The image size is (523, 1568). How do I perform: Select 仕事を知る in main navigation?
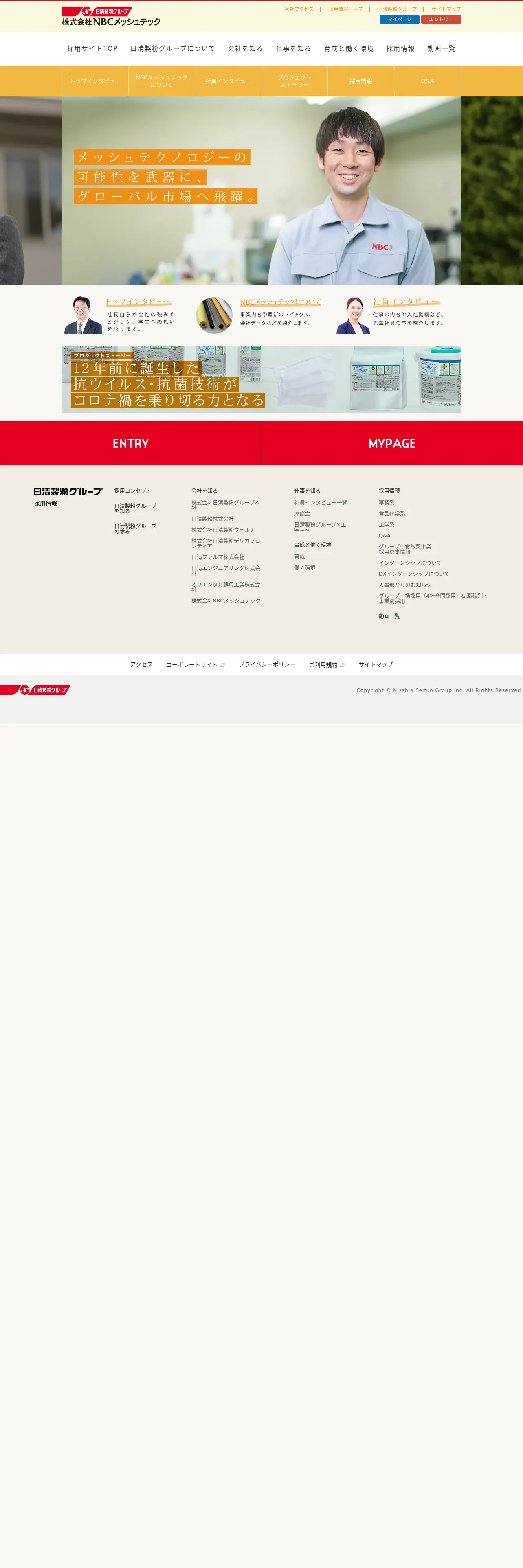pos(293,49)
